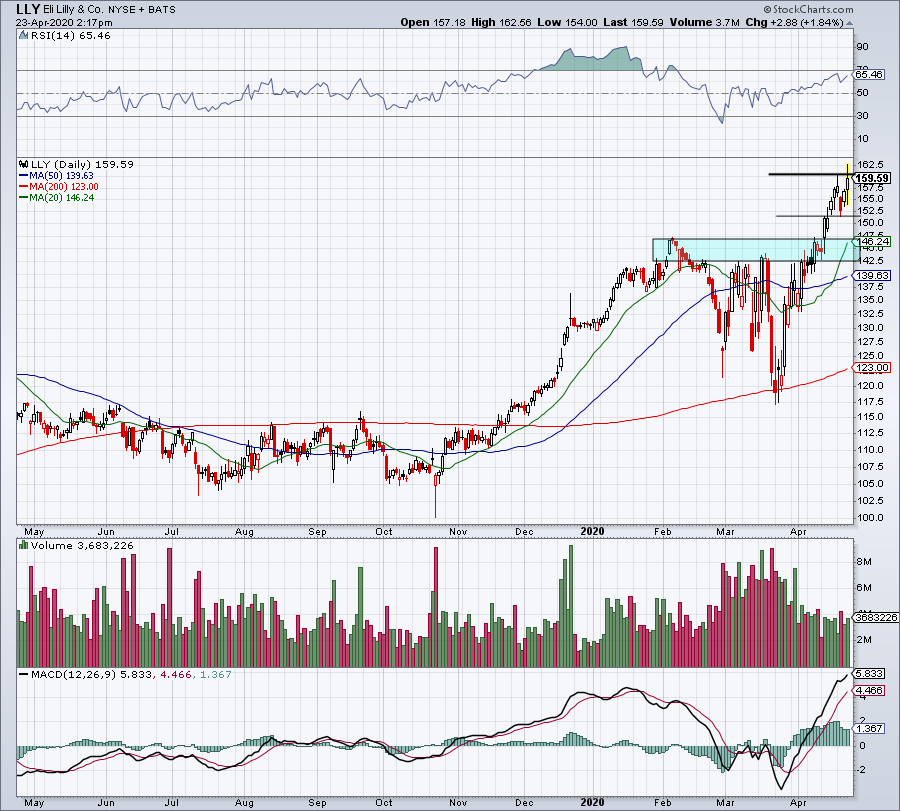
Task: Click the Open 157.18 header value
Action: click(433, 22)
